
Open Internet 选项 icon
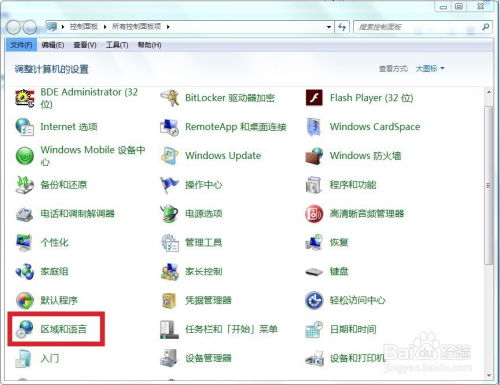pos(25,127)
